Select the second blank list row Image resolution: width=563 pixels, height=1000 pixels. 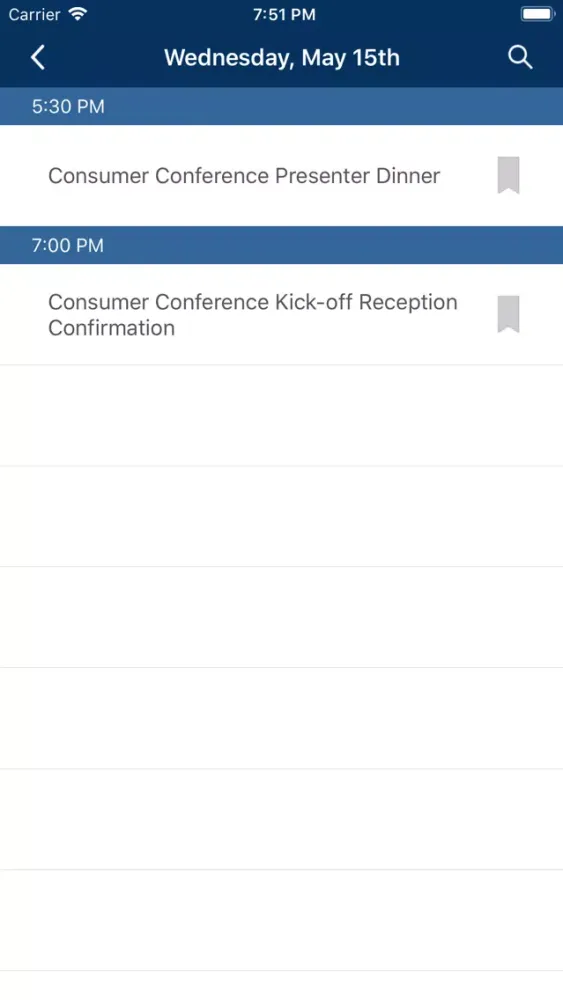[x=281, y=516]
